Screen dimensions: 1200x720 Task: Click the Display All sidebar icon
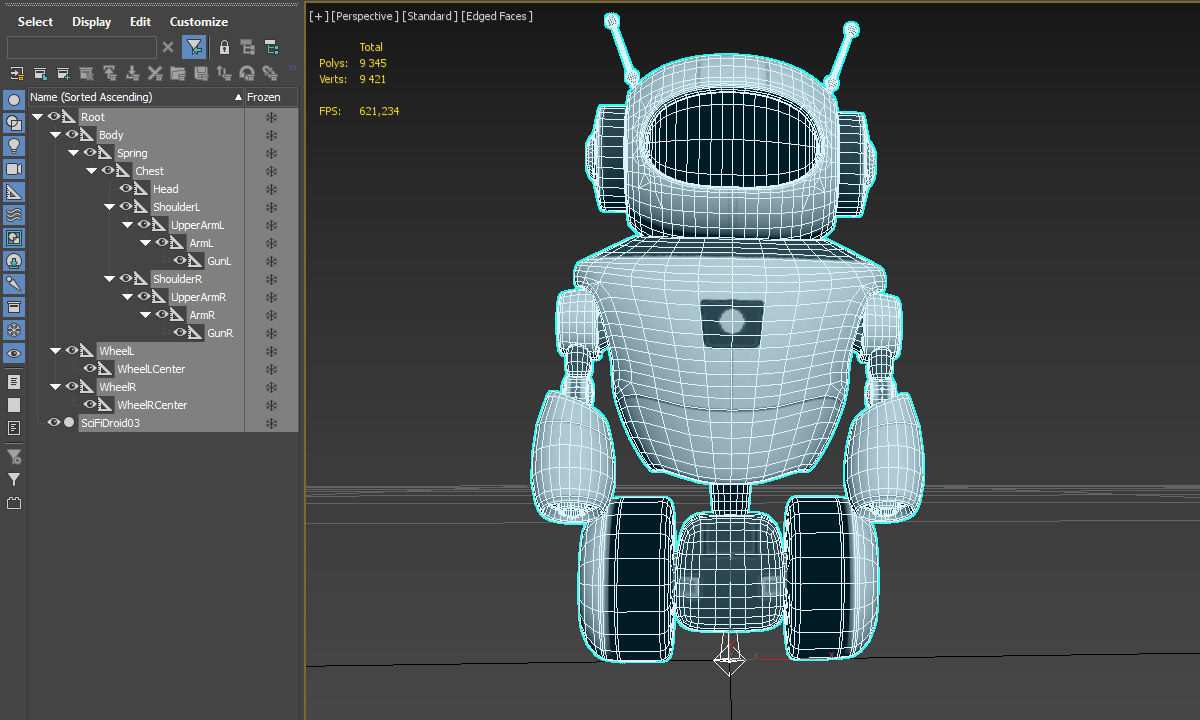pyautogui.click(x=14, y=382)
